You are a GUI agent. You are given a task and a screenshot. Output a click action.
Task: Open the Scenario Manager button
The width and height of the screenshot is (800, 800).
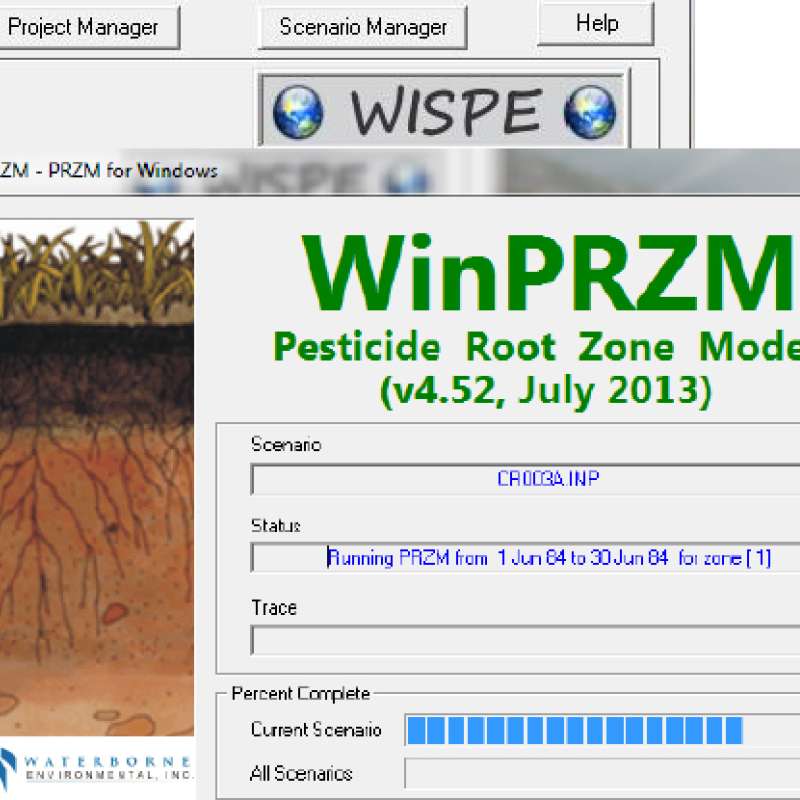pyautogui.click(x=363, y=27)
